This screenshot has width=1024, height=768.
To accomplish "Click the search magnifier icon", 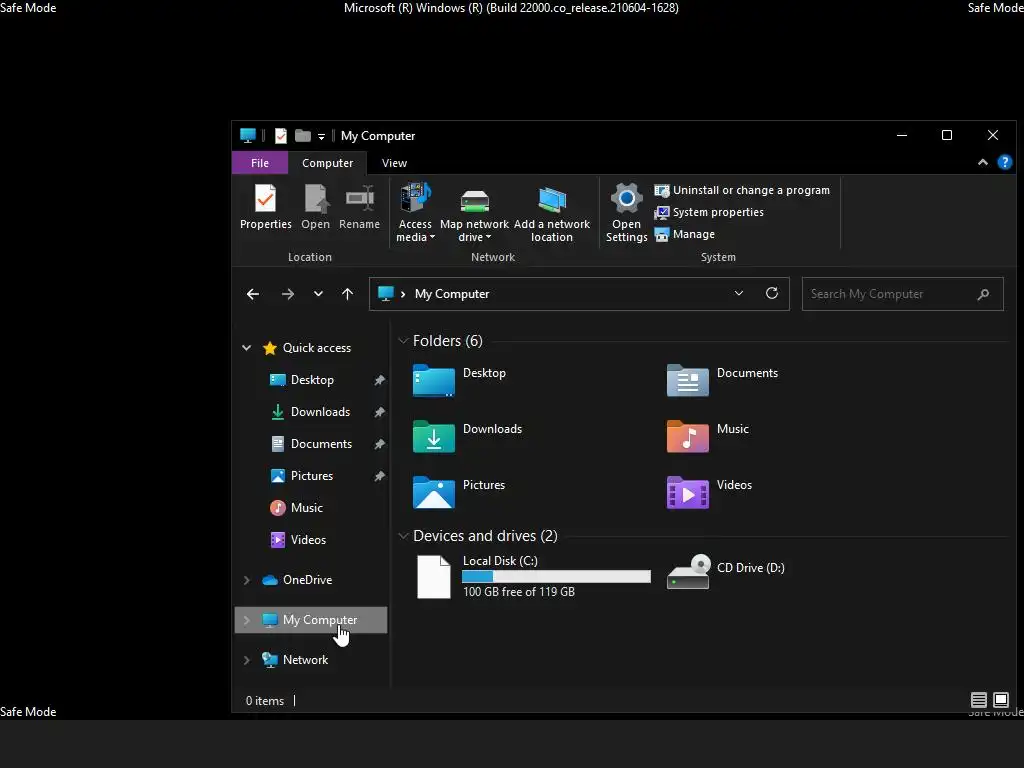I will [983, 294].
